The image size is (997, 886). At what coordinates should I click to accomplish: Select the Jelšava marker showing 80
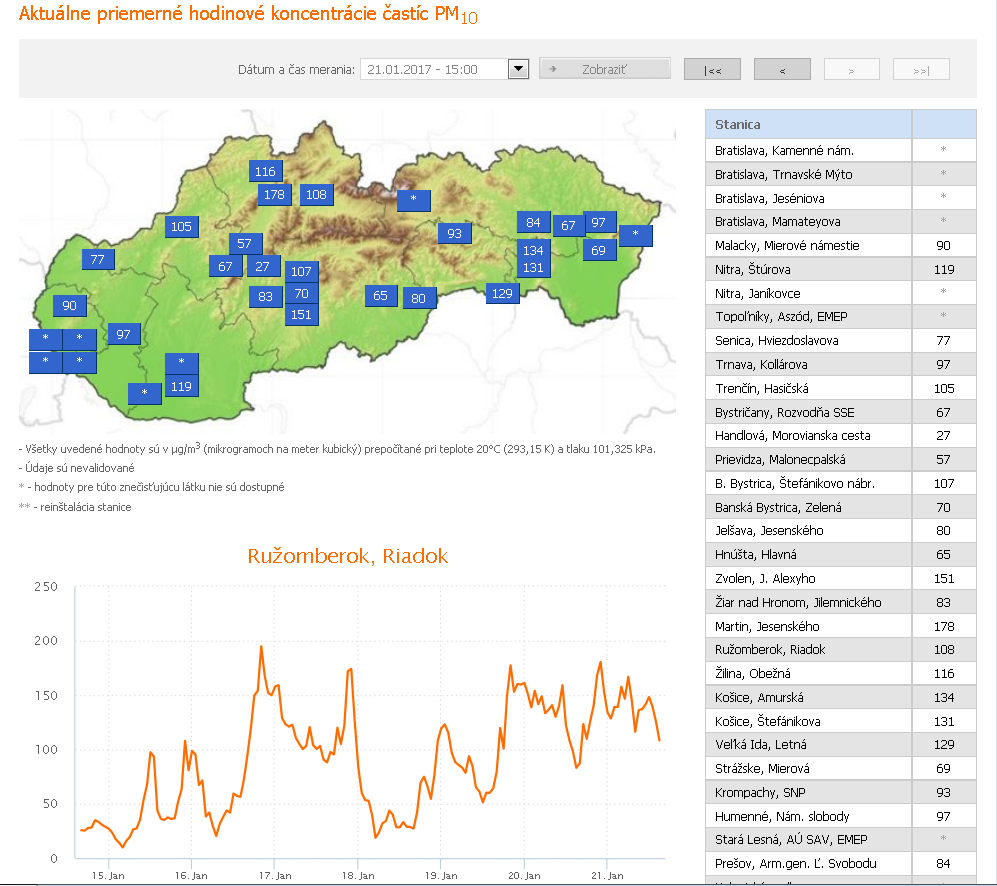coord(419,297)
